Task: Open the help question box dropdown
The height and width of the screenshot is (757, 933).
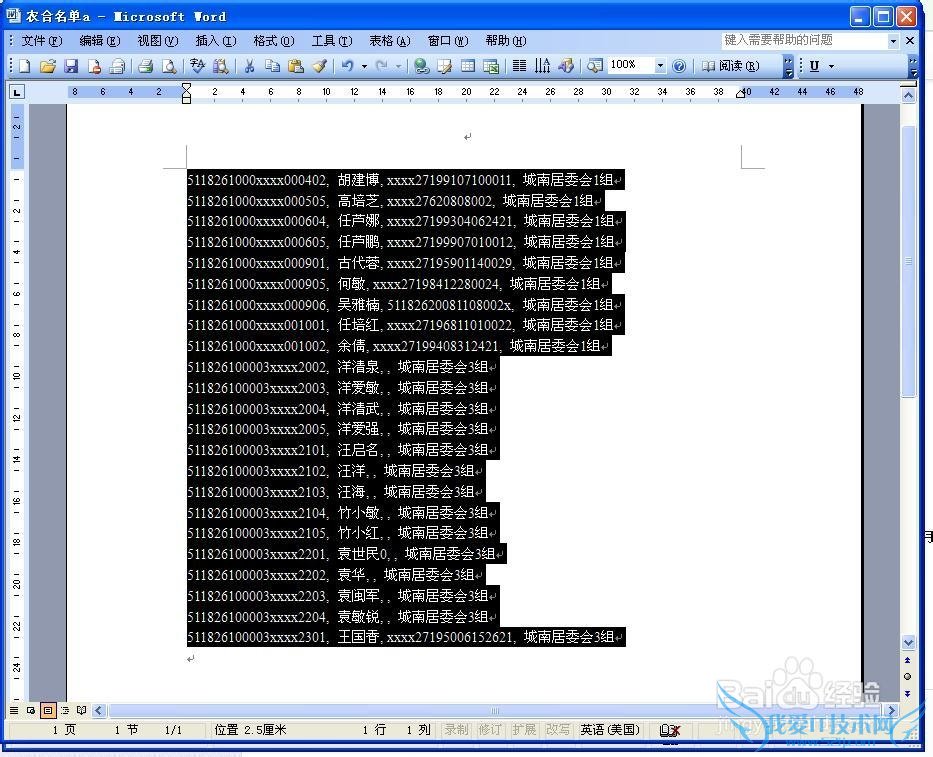Action: coord(893,41)
